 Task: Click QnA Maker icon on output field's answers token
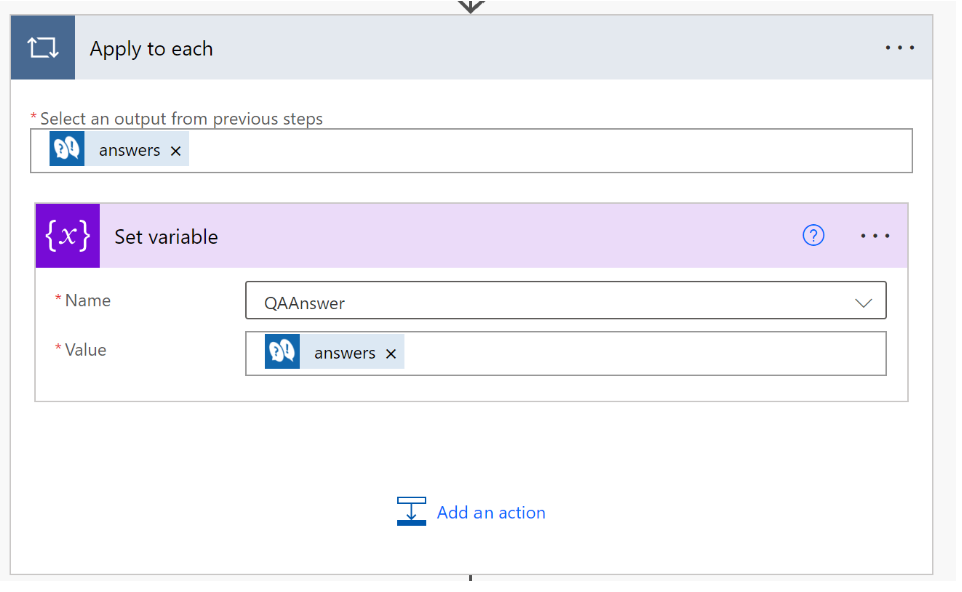(x=67, y=150)
